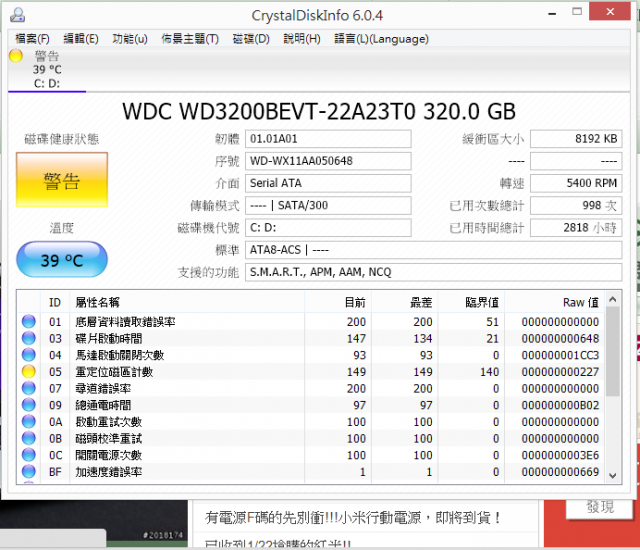Click the 39 °C temperature button
Screen dimensions: 640x550
pyautogui.click(x=62, y=259)
